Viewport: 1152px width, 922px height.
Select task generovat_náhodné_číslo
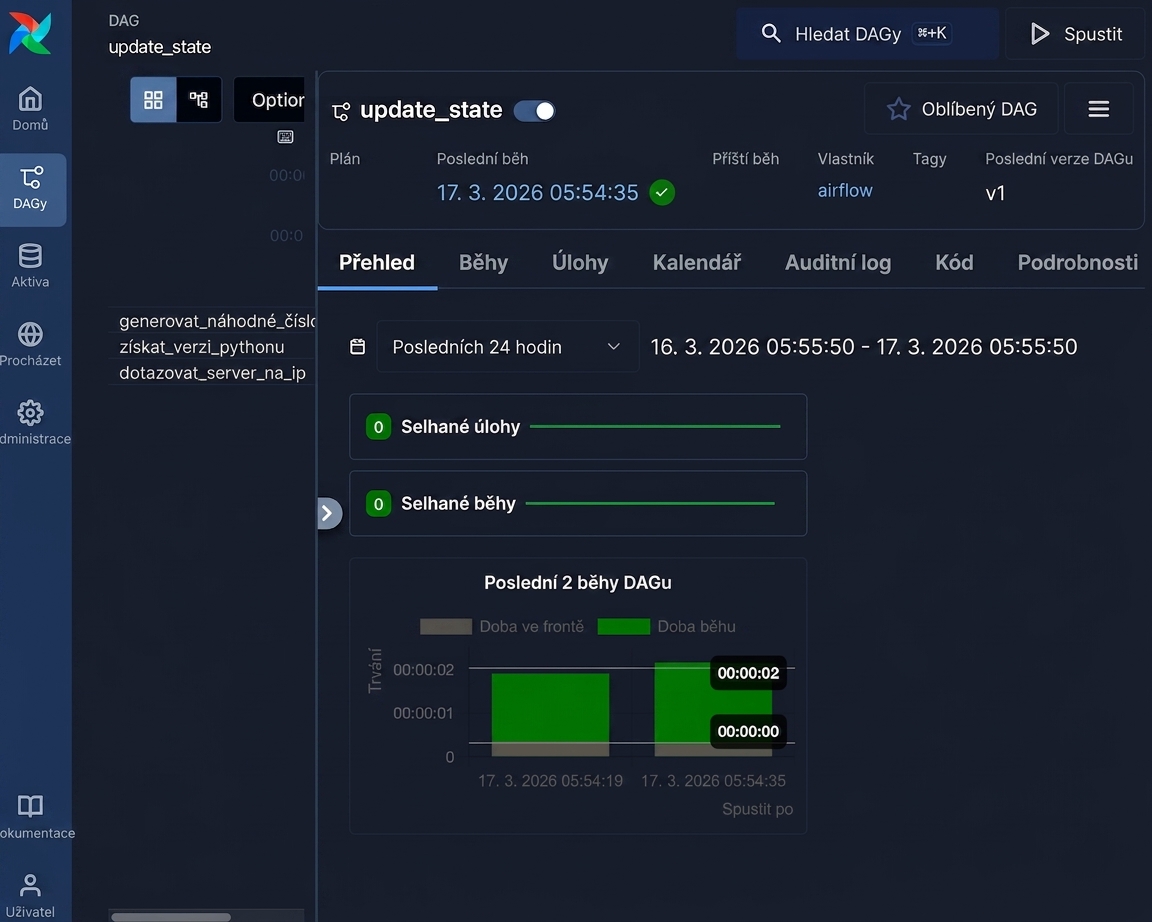[x=217, y=321]
